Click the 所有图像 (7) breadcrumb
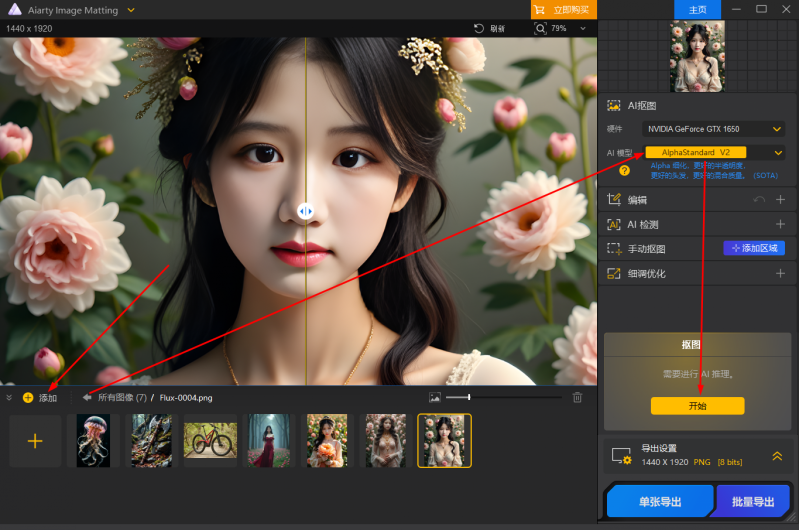799x530 pixels. pyautogui.click(x=122, y=398)
